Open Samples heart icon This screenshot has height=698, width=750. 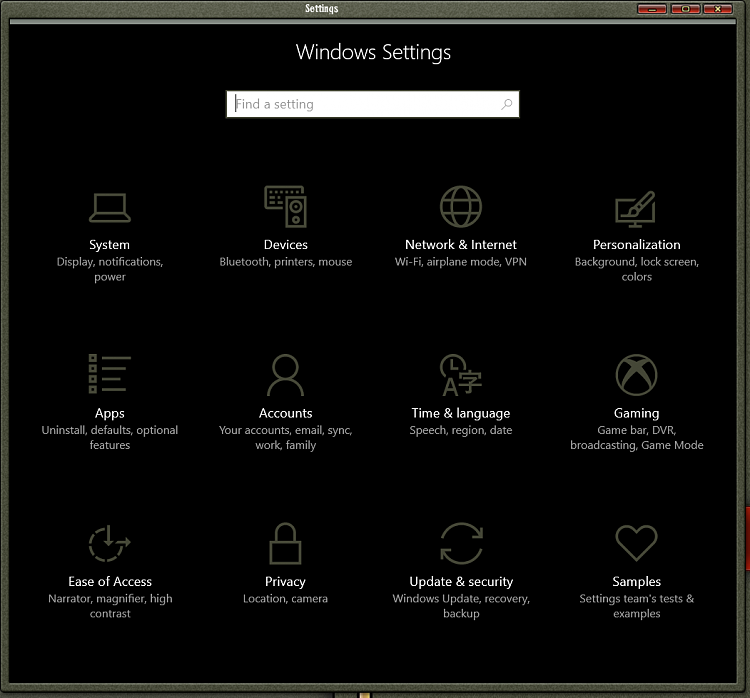click(636, 543)
